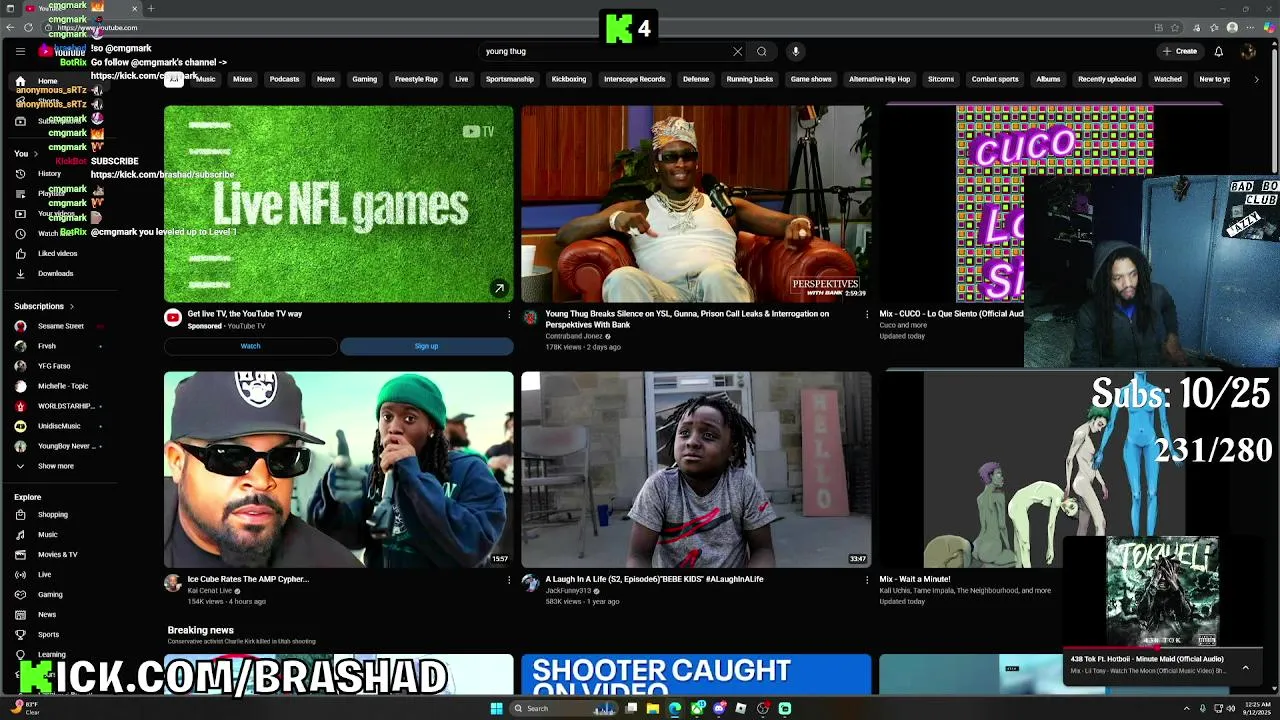Start voice search with the microphone
This screenshot has height=720, width=1280.
(x=796, y=51)
